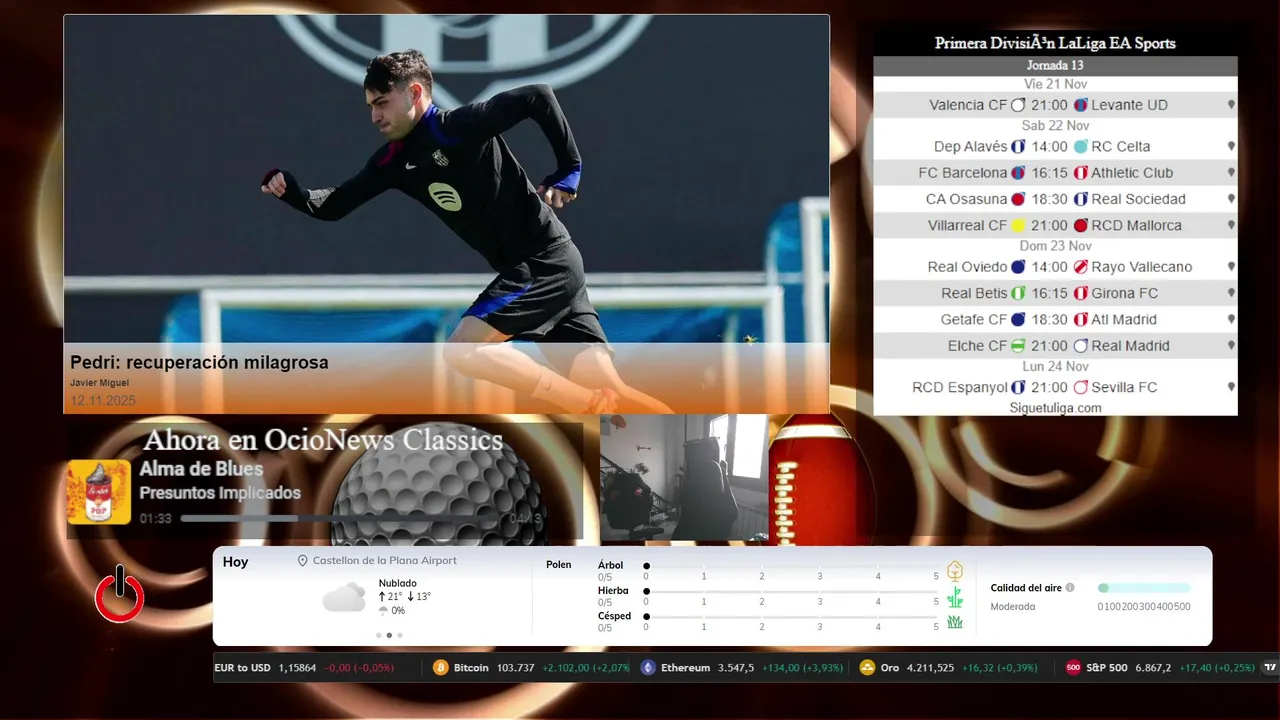Viewport: 1280px width, 720px height.
Task: Click the Real Sociedad team badge
Action: coord(1081,199)
